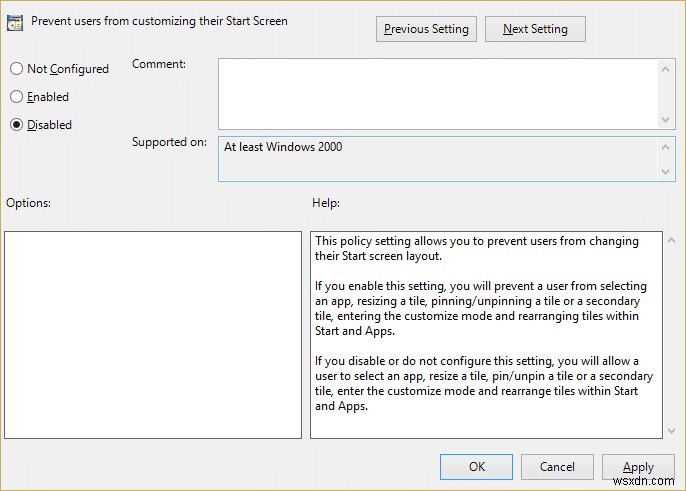Jump to the Next Setting
Screen dimensions: 686x491
tap(535, 29)
